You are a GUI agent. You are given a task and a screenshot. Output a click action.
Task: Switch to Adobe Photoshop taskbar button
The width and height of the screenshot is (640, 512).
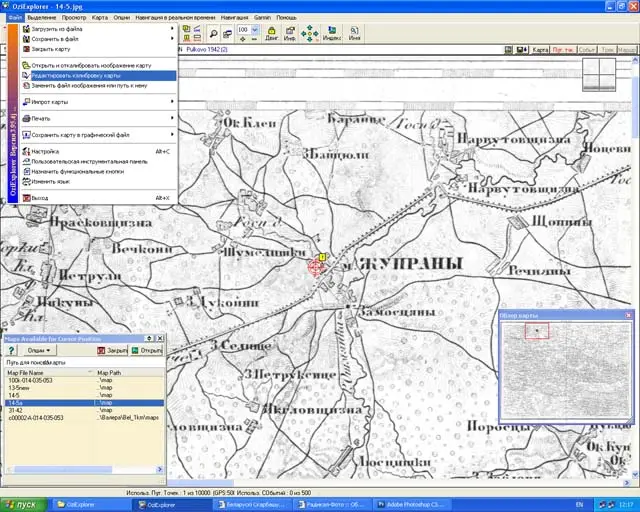point(412,505)
